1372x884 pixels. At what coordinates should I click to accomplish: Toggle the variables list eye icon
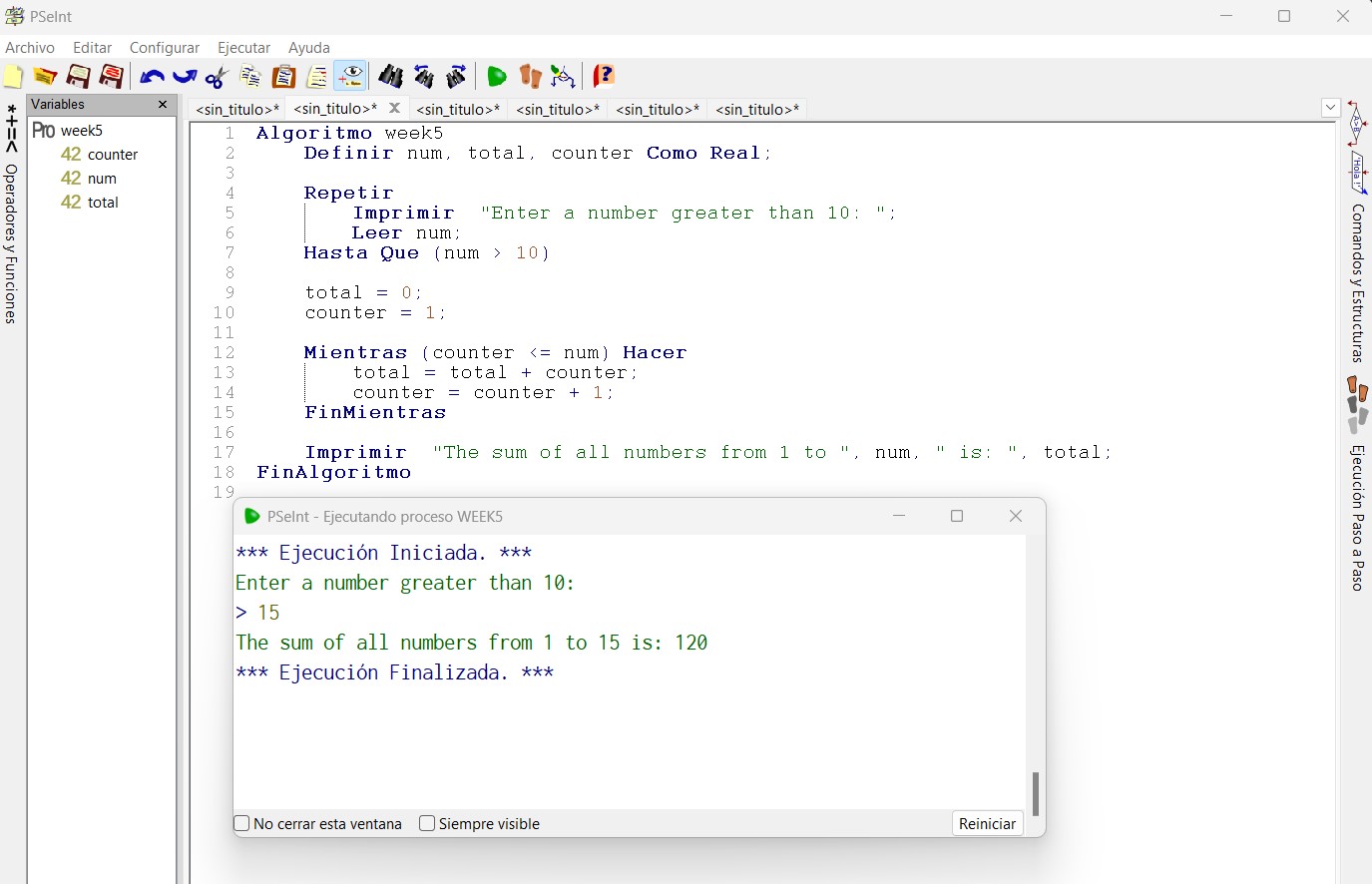point(350,77)
